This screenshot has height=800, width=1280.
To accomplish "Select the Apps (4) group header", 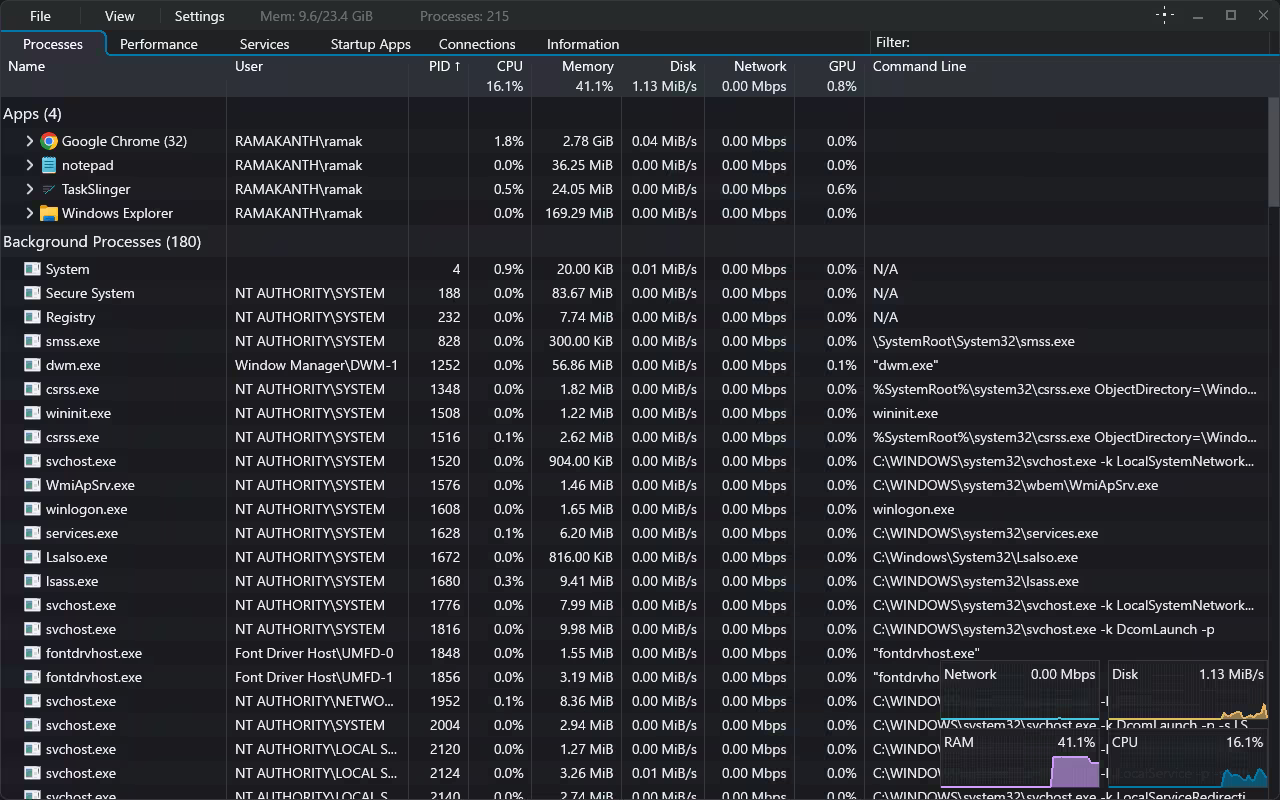I will pyautogui.click(x=32, y=114).
